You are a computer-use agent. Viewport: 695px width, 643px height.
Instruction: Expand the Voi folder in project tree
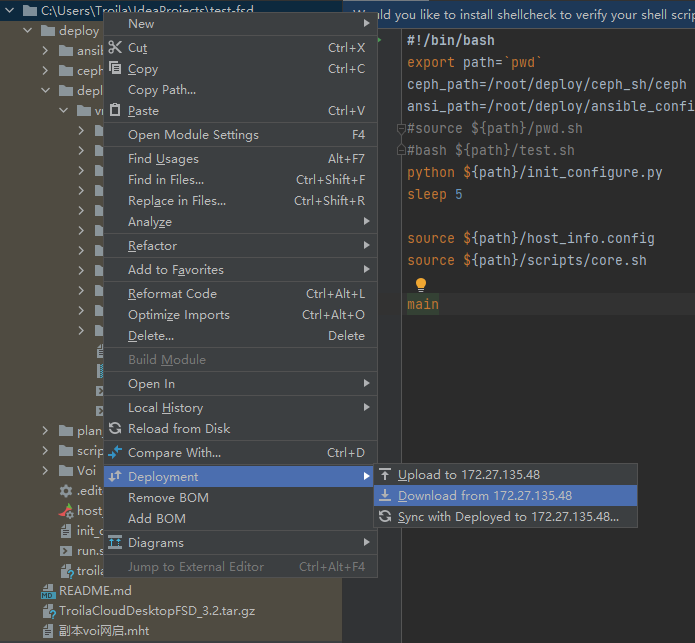coord(47,471)
